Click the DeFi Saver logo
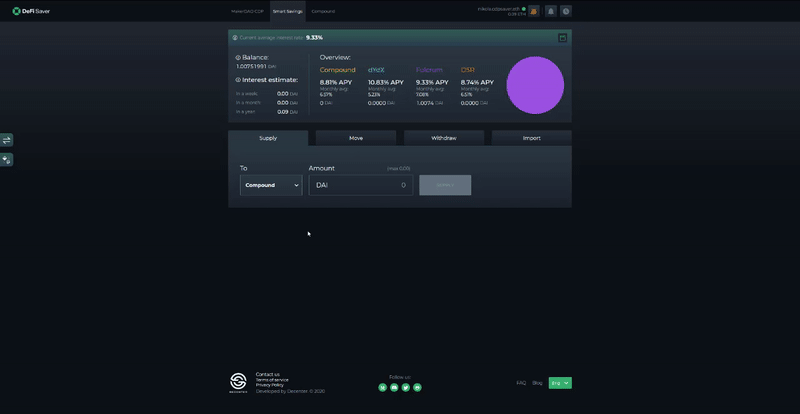This screenshot has width=800, height=414. coord(31,11)
